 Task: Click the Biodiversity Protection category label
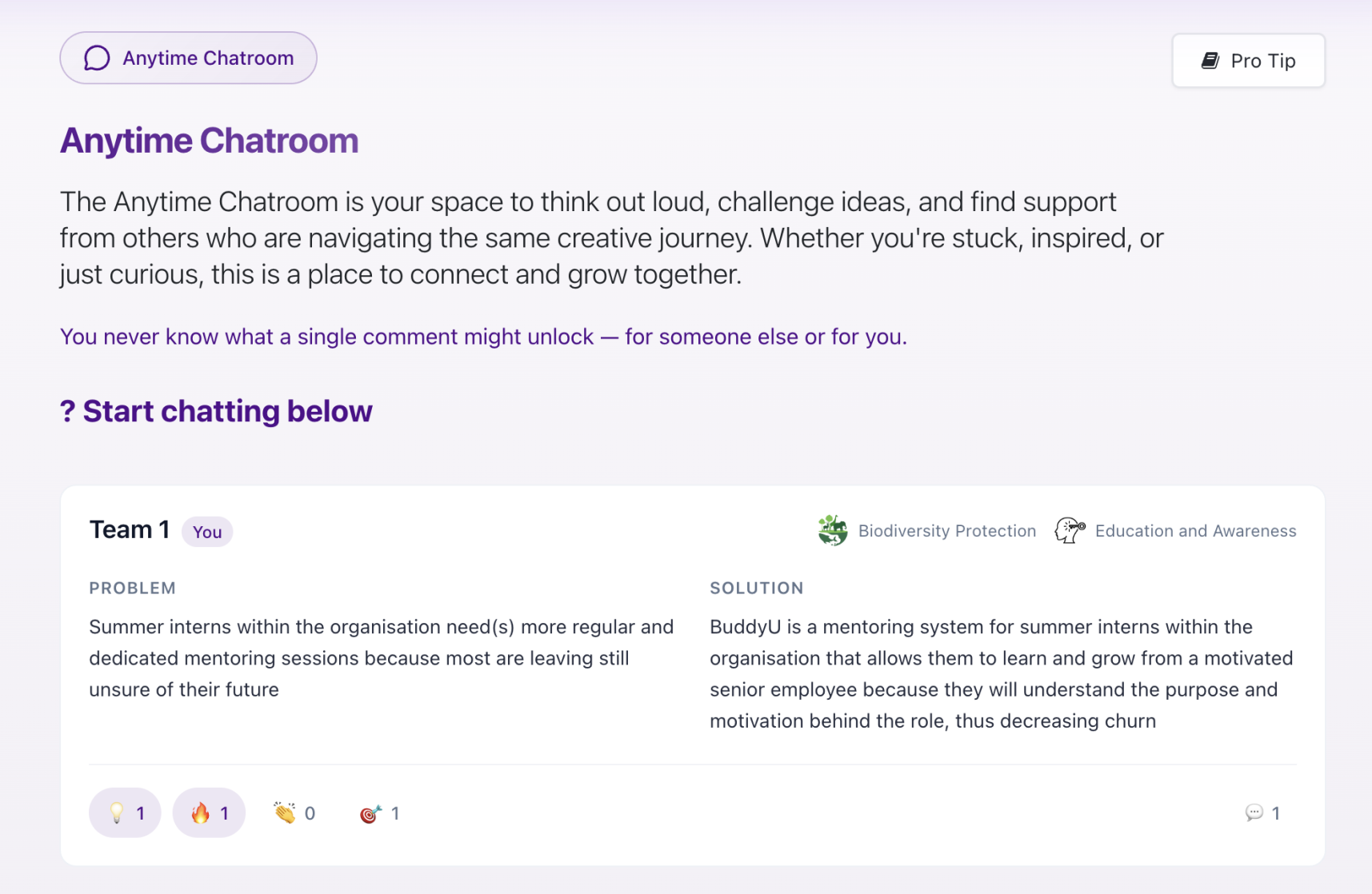(x=946, y=531)
